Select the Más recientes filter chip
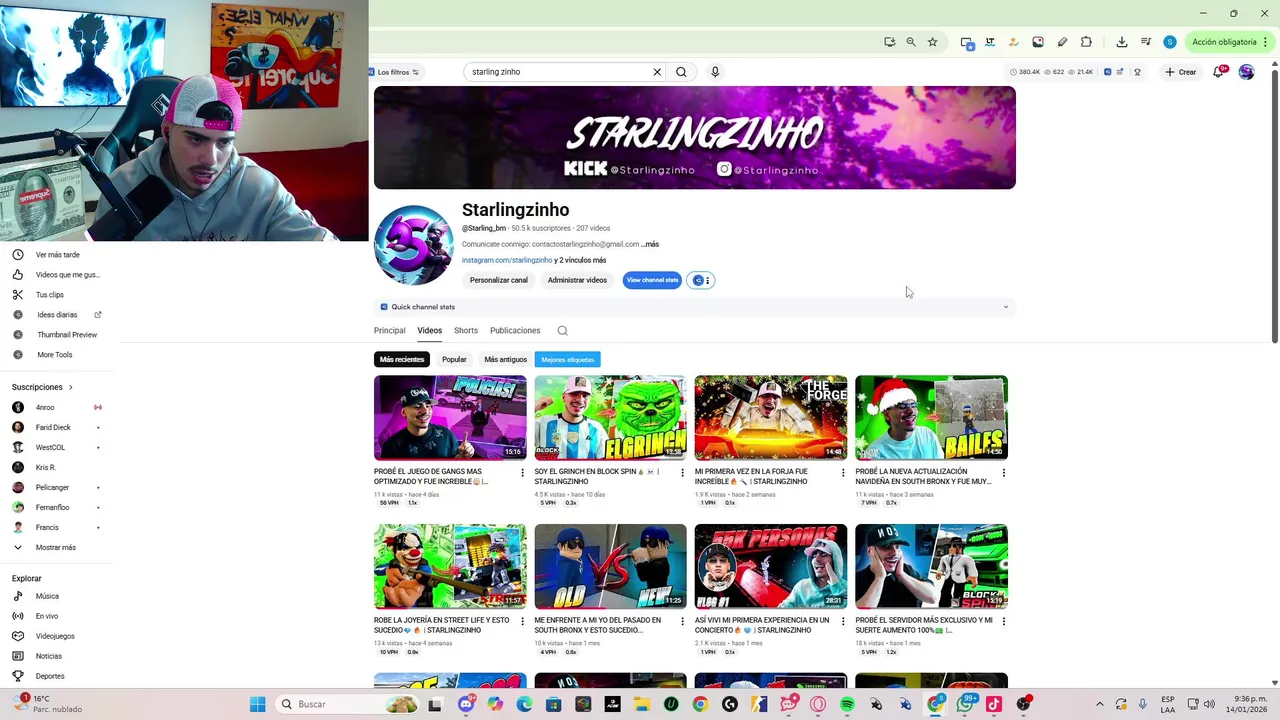This screenshot has height=720, width=1280. [x=402, y=359]
